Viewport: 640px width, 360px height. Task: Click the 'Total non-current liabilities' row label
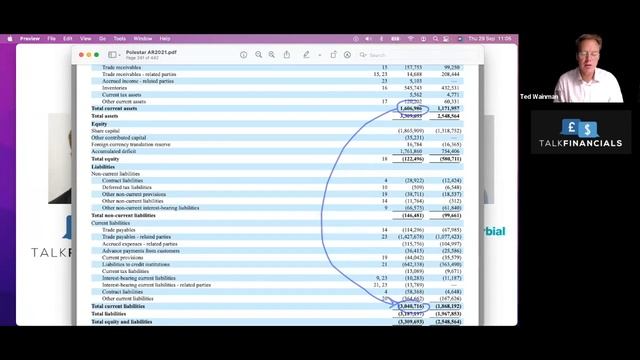(x=124, y=216)
